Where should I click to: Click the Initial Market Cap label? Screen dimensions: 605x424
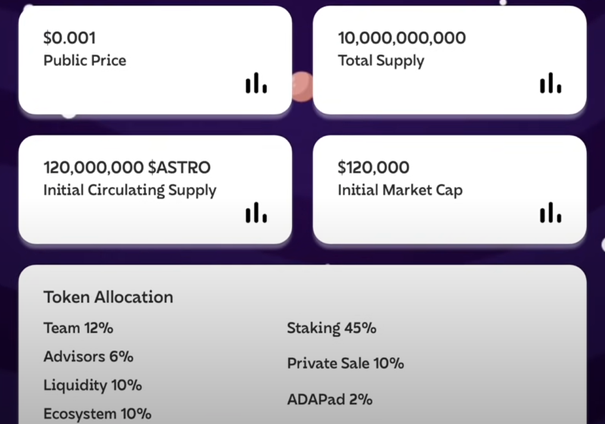click(400, 191)
